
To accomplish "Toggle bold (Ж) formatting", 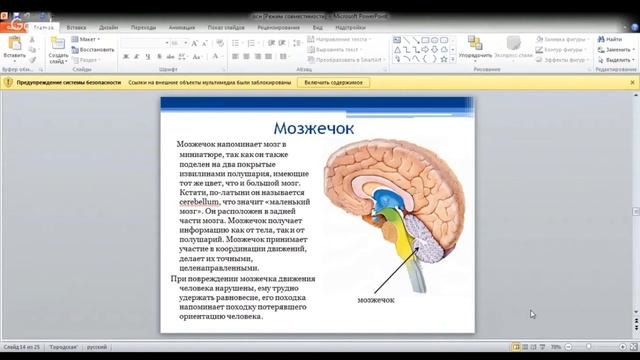I will point(126,57).
